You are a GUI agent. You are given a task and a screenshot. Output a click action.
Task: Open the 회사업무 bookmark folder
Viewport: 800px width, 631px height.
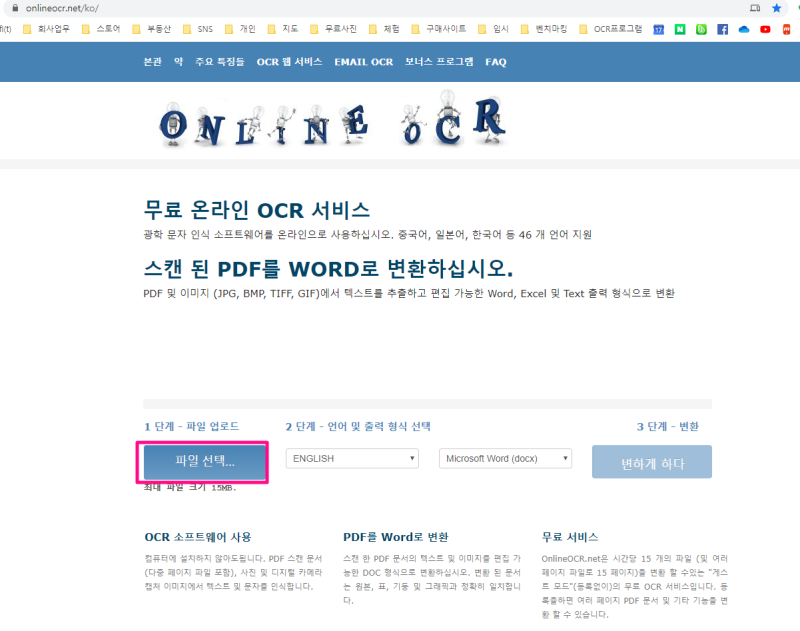click(46, 29)
